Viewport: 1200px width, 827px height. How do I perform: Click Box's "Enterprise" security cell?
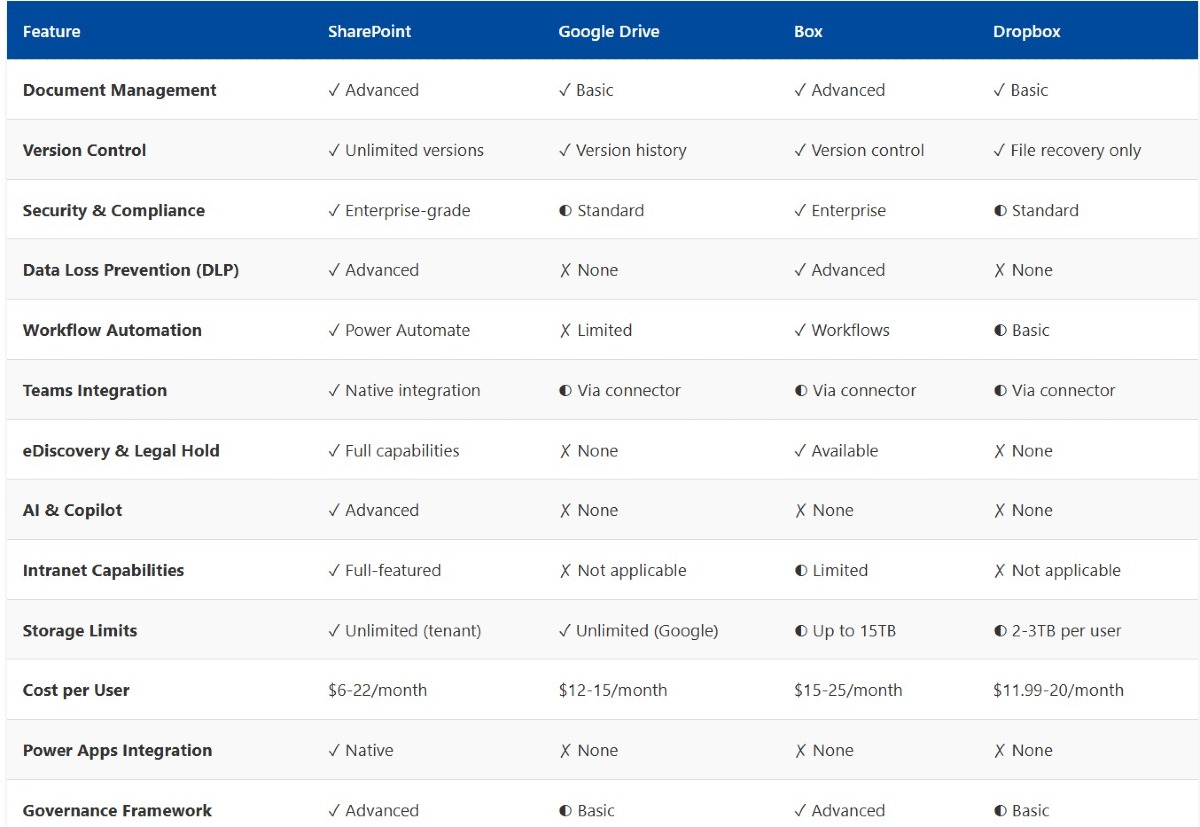pos(840,210)
